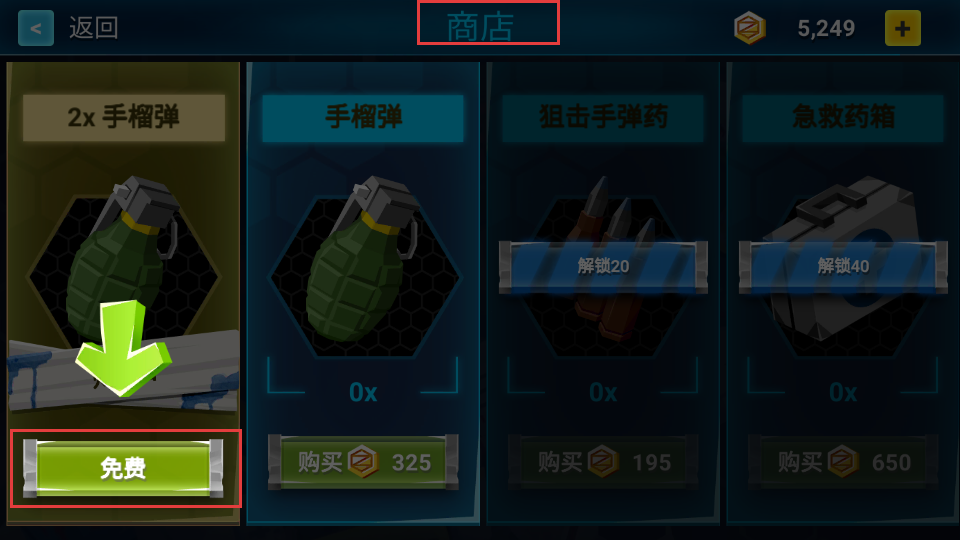
Task: Select the 2x 手榴弹 header
Action: pyautogui.click(x=124, y=118)
